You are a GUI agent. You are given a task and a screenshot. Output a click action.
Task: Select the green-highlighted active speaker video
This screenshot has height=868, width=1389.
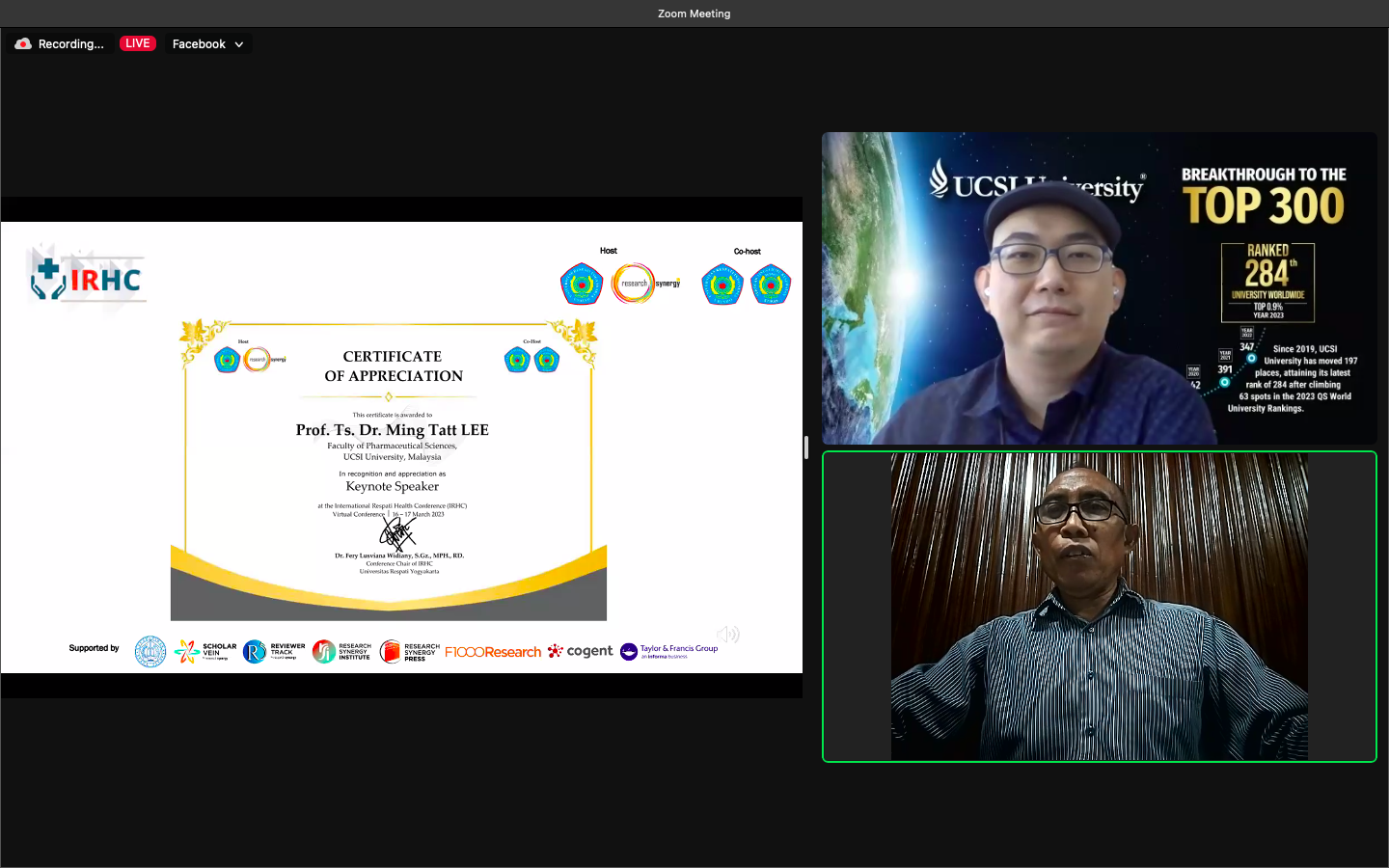click(x=1099, y=607)
